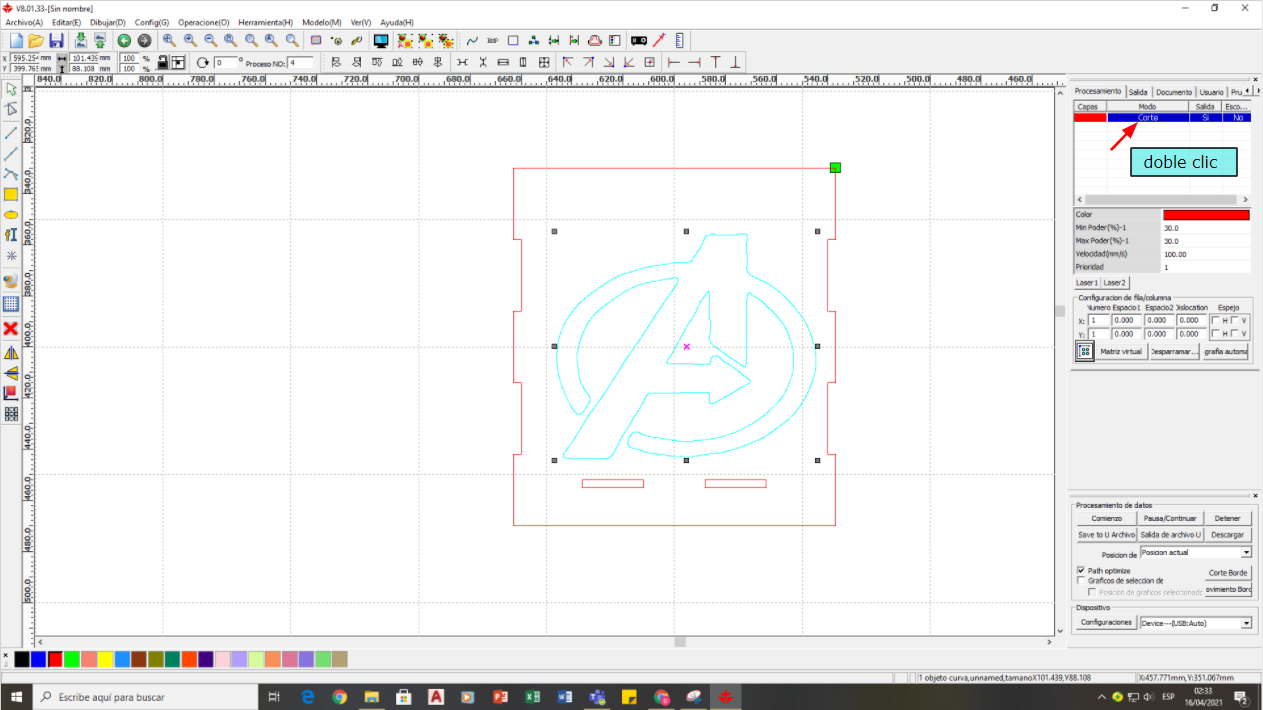The height and width of the screenshot is (710, 1263).
Task: Click the left tab scroll arrow in panel
Action: tap(1247, 91)
